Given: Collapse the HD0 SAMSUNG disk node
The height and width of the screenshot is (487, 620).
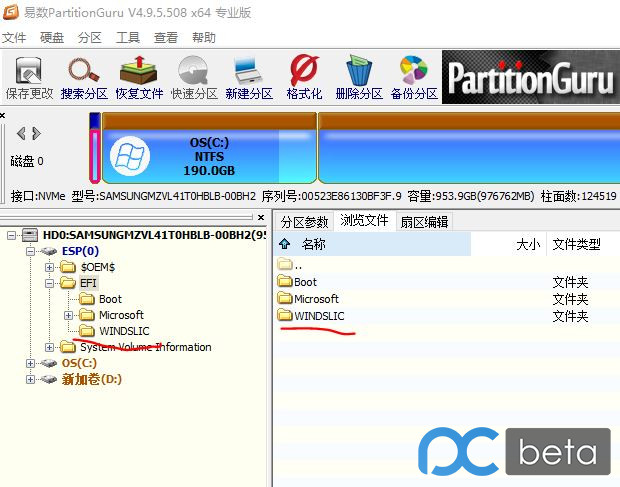Looking at the screenshot, I should (x=11, y=236).
